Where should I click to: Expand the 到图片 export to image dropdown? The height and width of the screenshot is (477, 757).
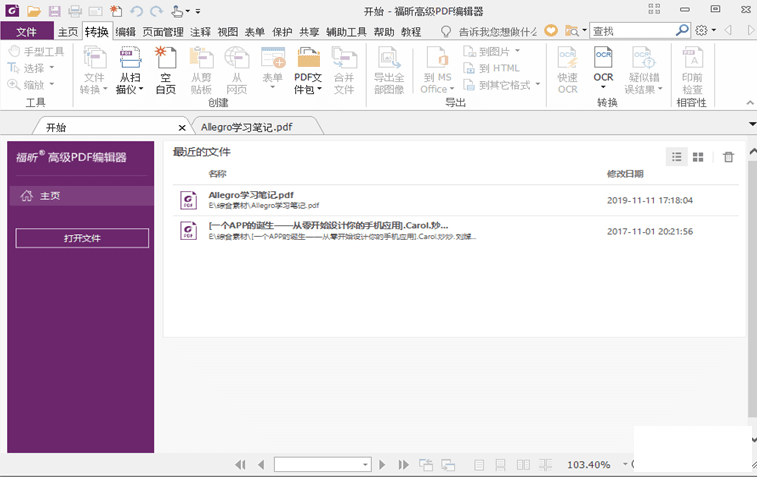[517, 50]
